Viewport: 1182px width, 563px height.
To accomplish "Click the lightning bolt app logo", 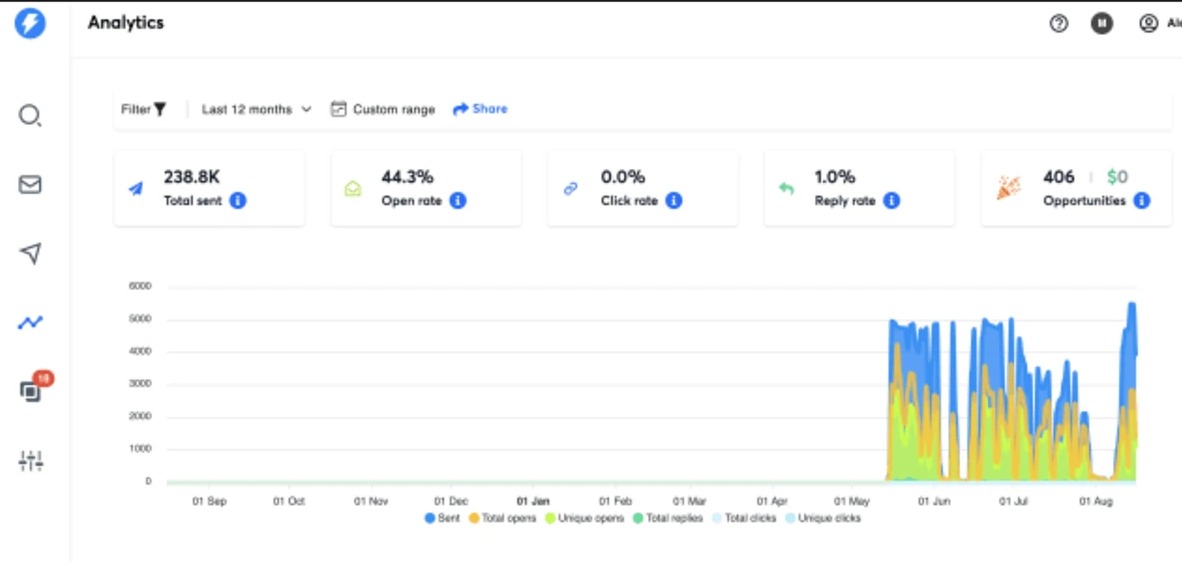I will [30, 23].
